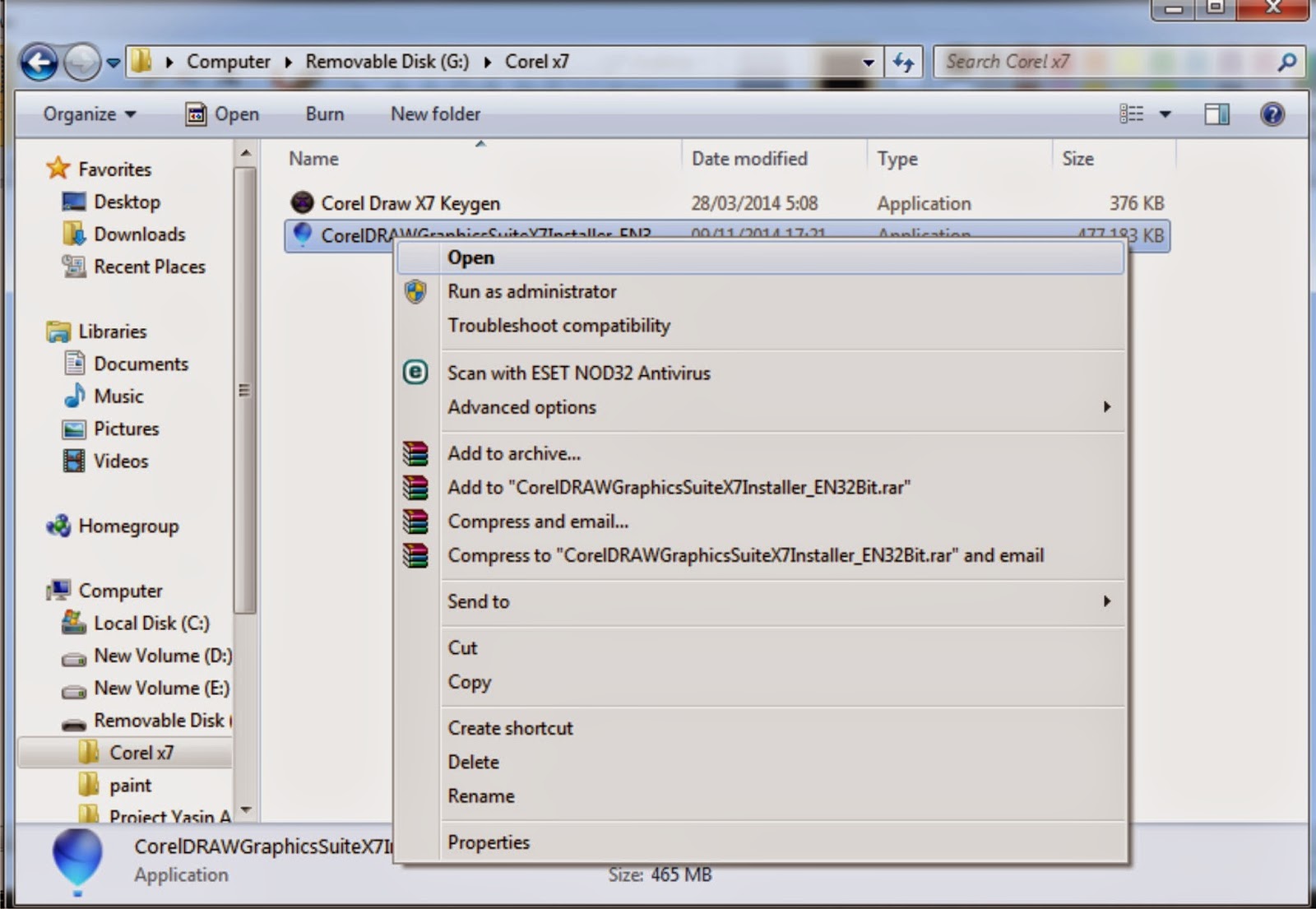Viewport: 1316px width, 909px height.
Task: Click the Favorites star icon in sidebar
Action: 58,168
